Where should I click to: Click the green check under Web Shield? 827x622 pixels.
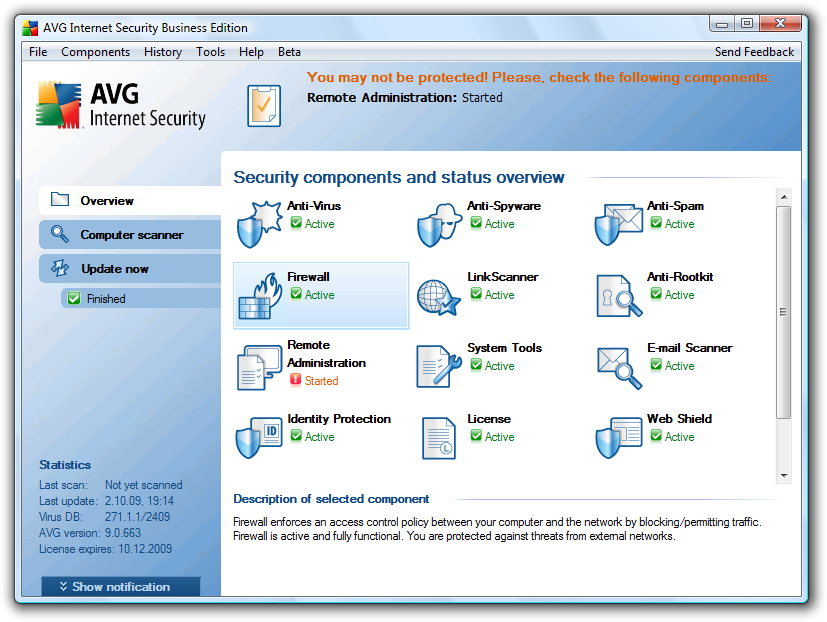pos(656,435)
